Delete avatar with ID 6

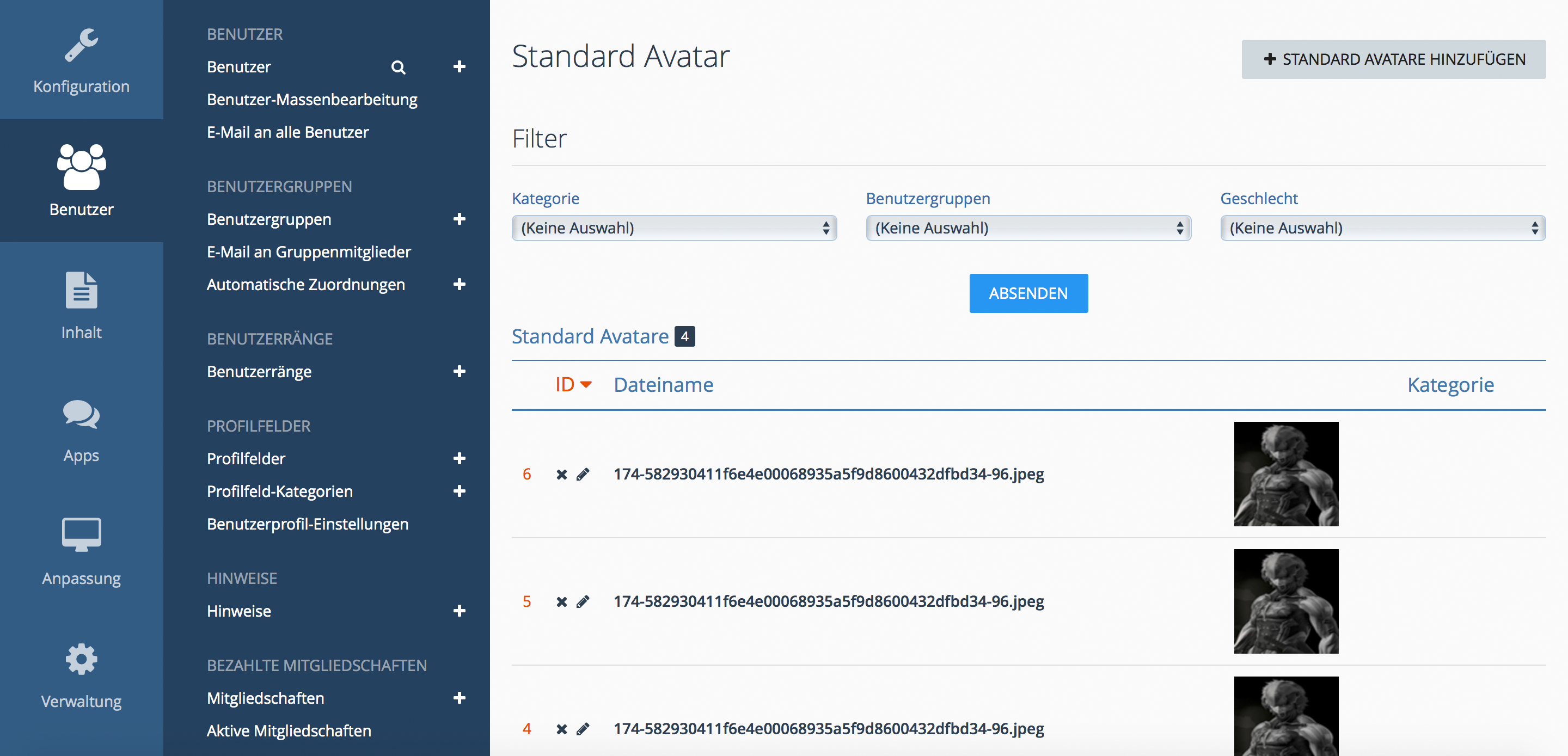point(561,474)
